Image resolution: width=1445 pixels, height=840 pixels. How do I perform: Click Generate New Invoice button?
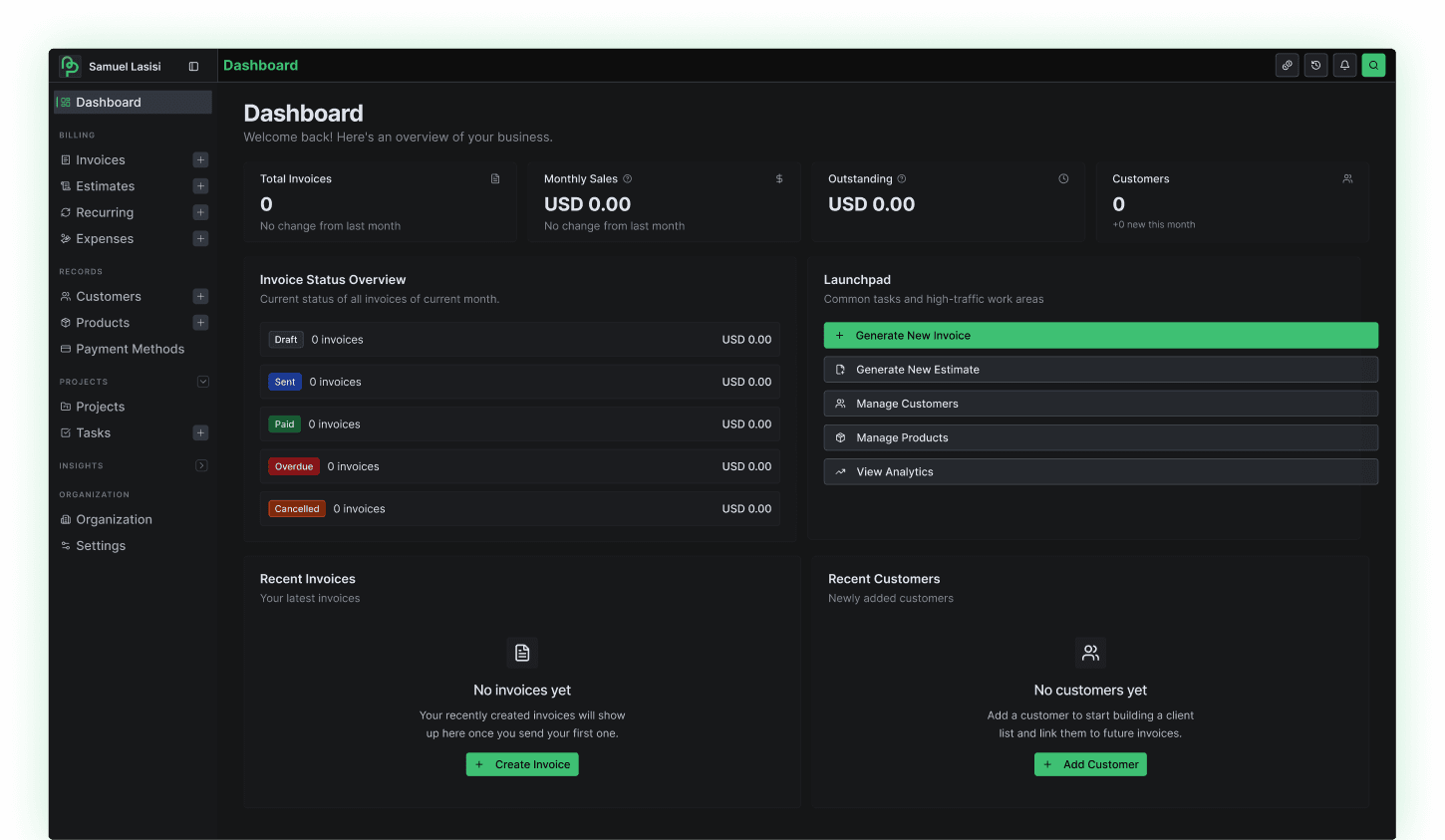pos(1101,336)
